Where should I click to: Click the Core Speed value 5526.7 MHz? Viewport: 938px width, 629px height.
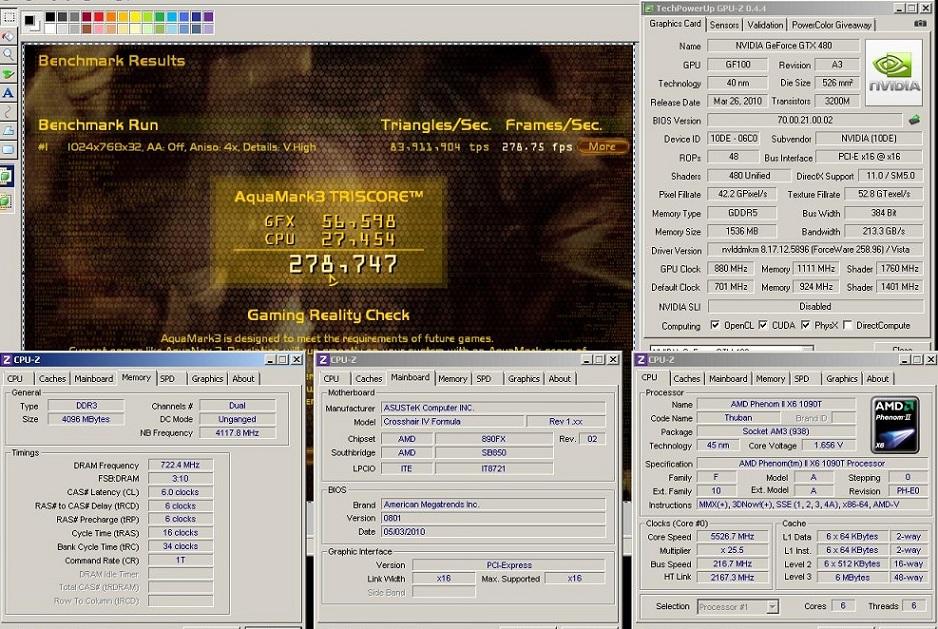click(733, 536)
